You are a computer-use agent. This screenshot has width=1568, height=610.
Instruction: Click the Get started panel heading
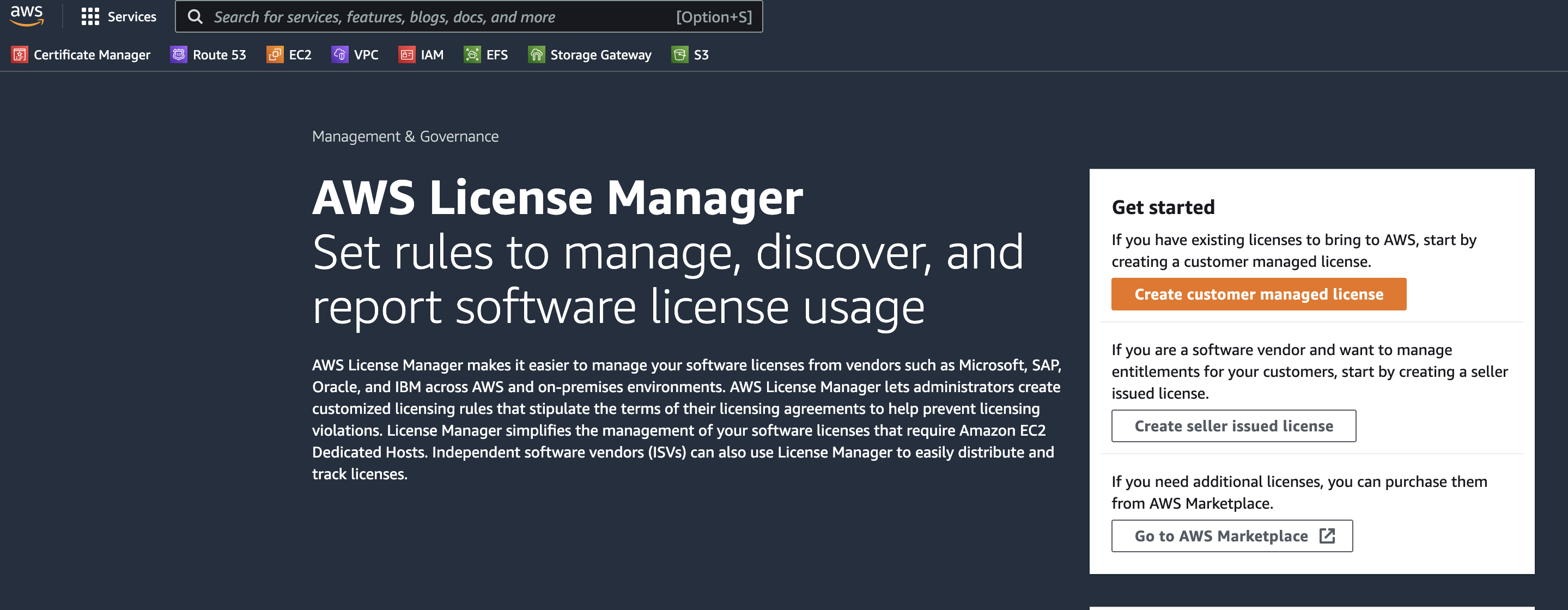pos(1163,207)
